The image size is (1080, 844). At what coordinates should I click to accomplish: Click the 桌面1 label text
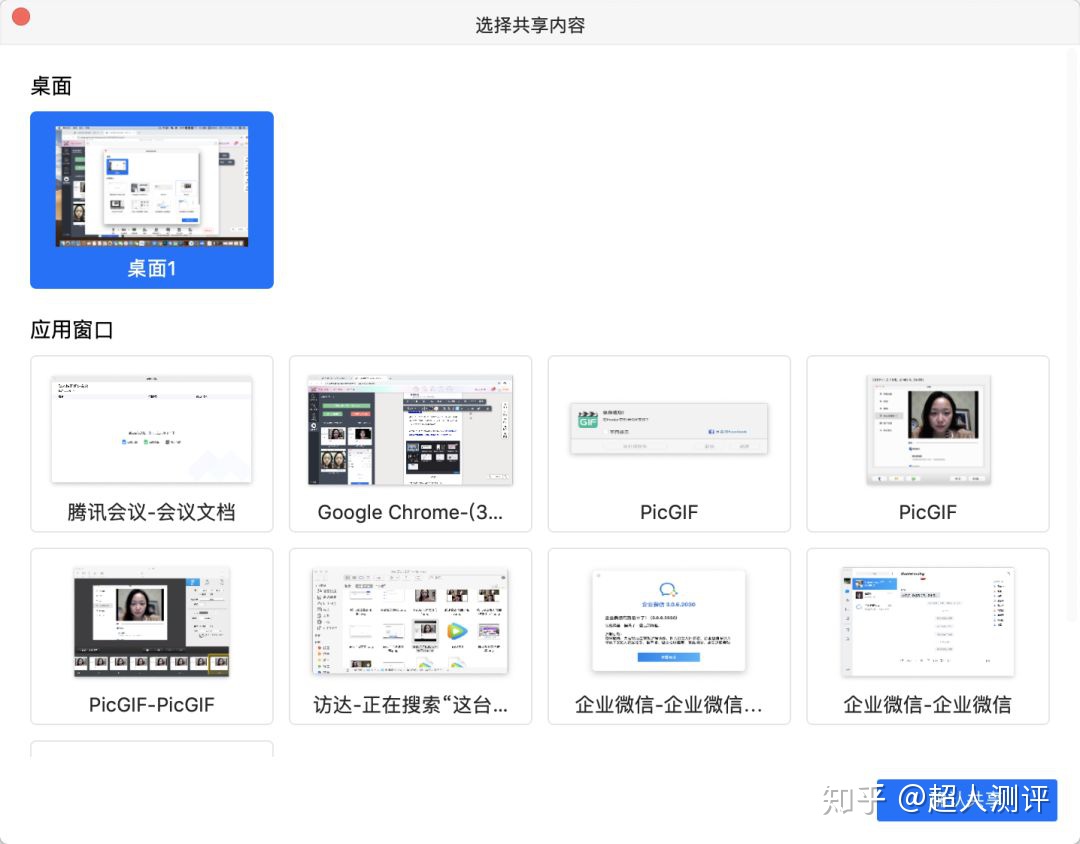pyautogui.click(x=152, y=268)
